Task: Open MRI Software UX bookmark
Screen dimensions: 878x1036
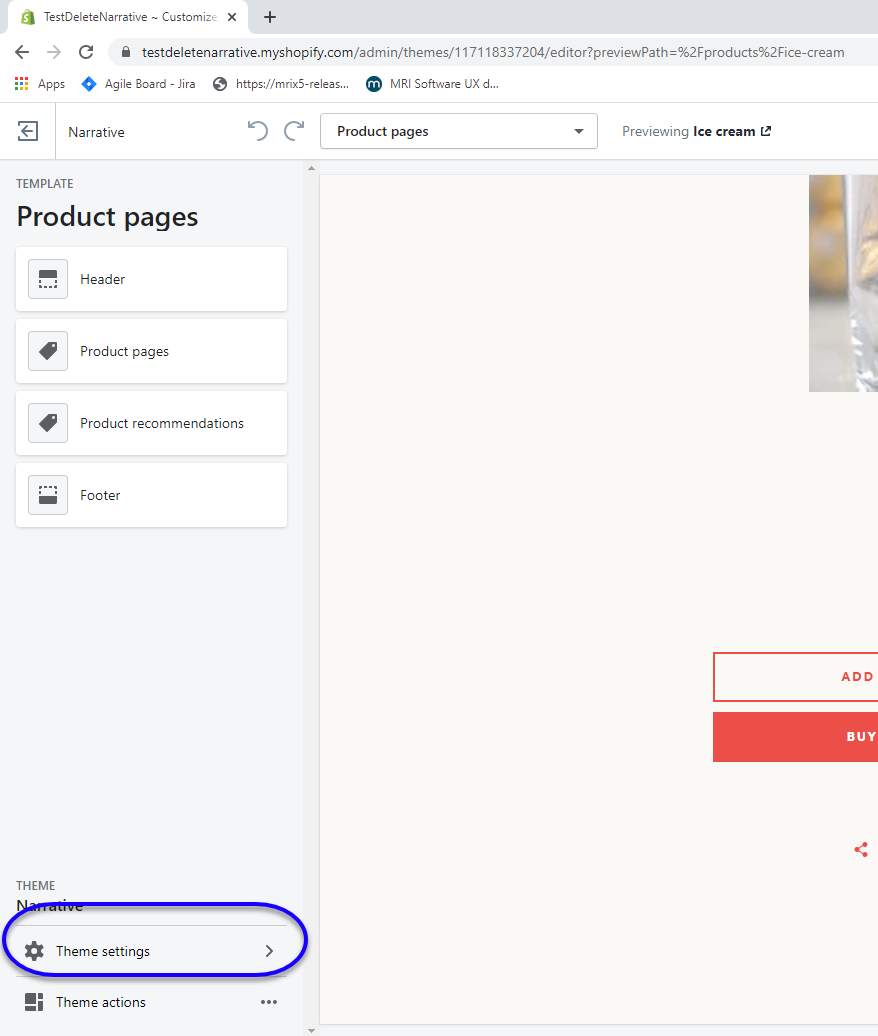Action: click(433, 84)
